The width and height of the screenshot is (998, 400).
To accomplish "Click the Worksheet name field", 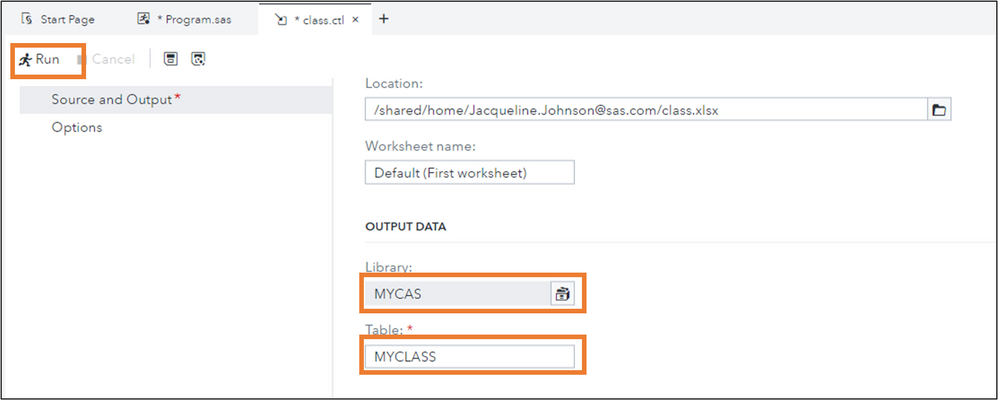I will click(469, 173).
